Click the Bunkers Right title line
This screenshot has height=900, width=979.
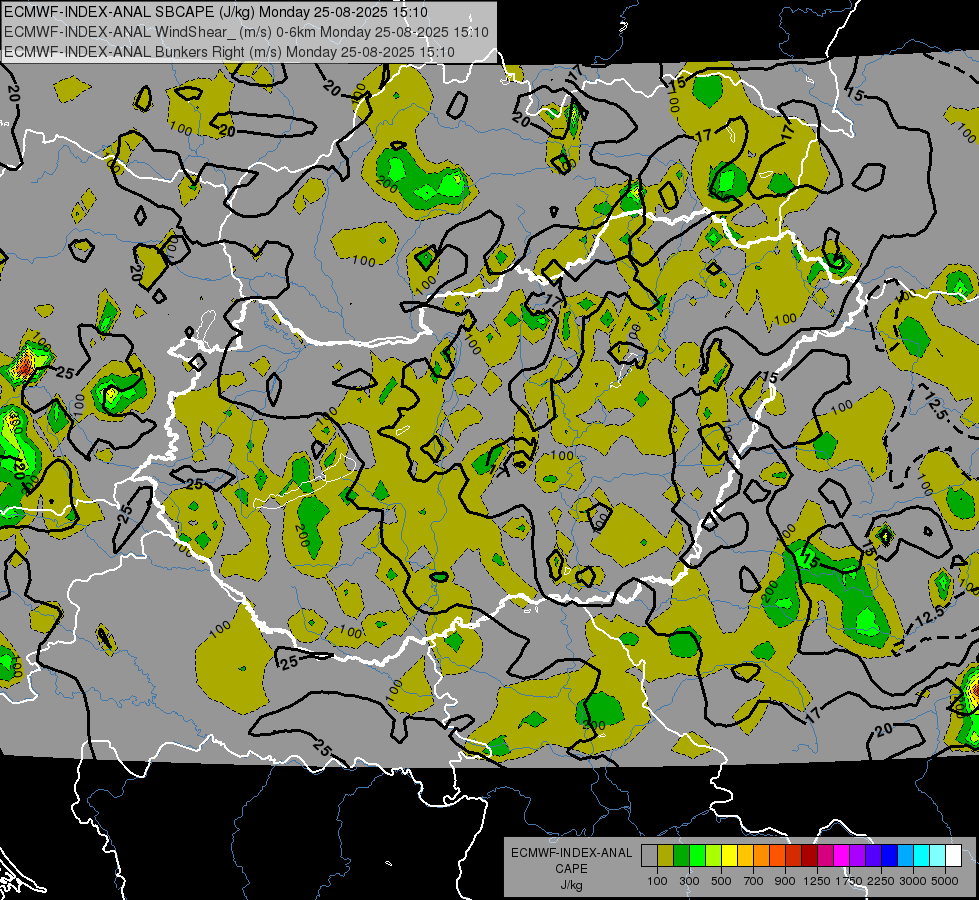[x=229, y=52]
